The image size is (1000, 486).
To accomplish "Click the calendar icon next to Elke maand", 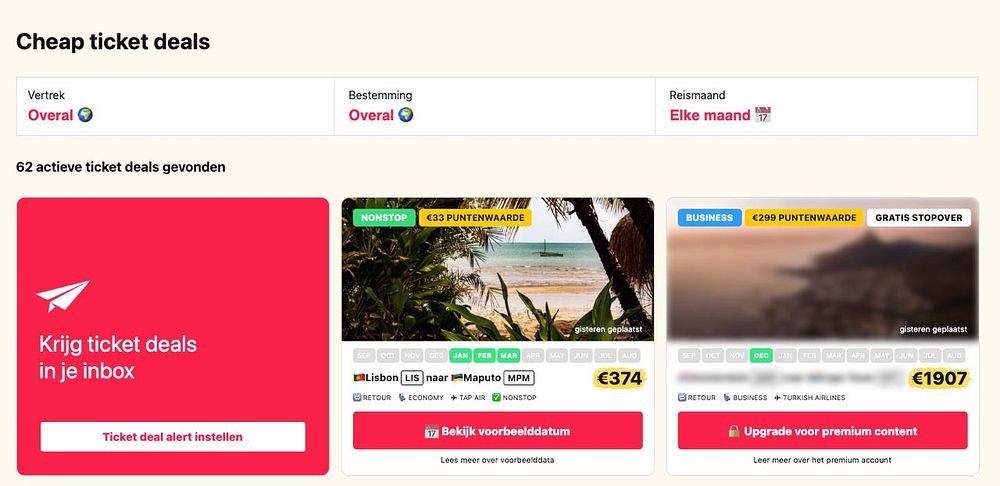I will click(x=763, y=115).
